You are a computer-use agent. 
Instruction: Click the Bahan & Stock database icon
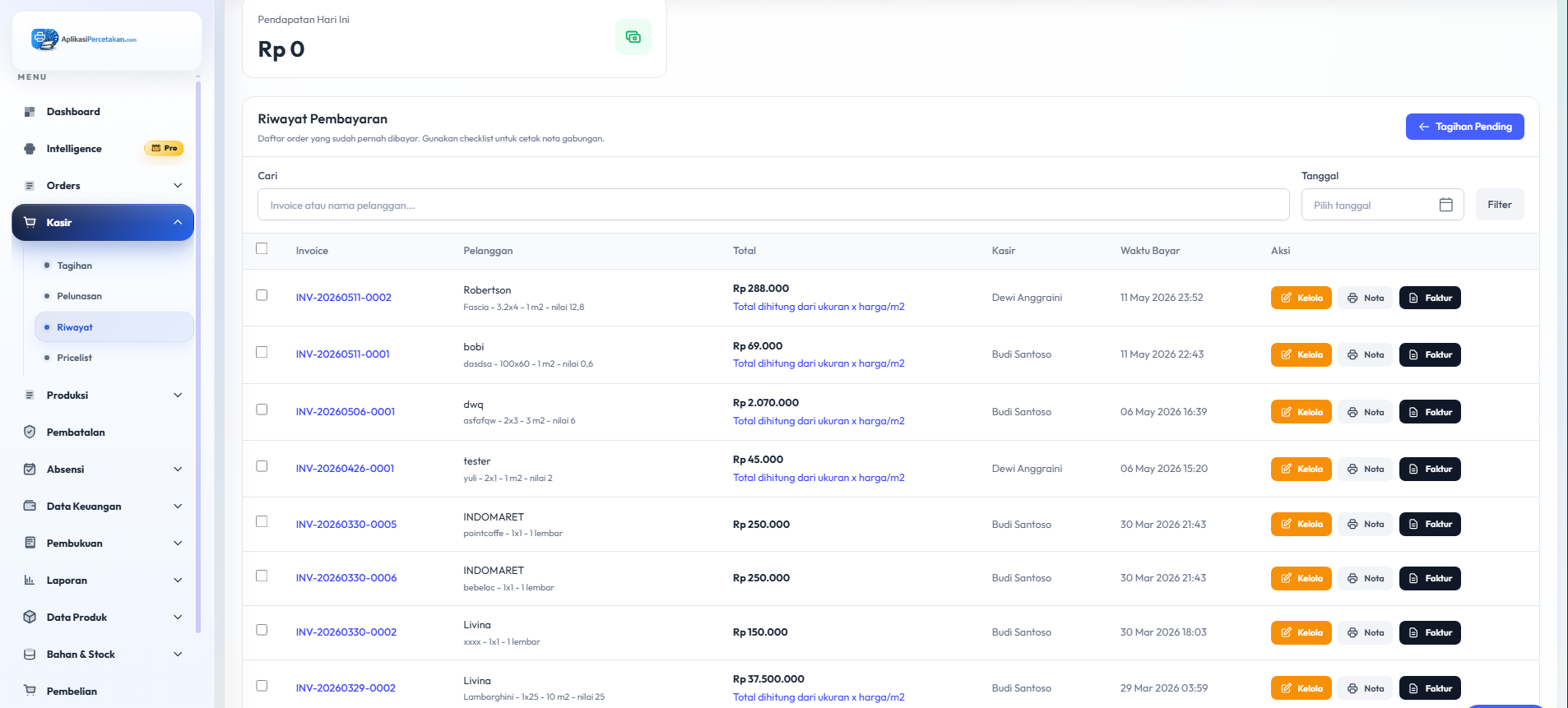30,655
